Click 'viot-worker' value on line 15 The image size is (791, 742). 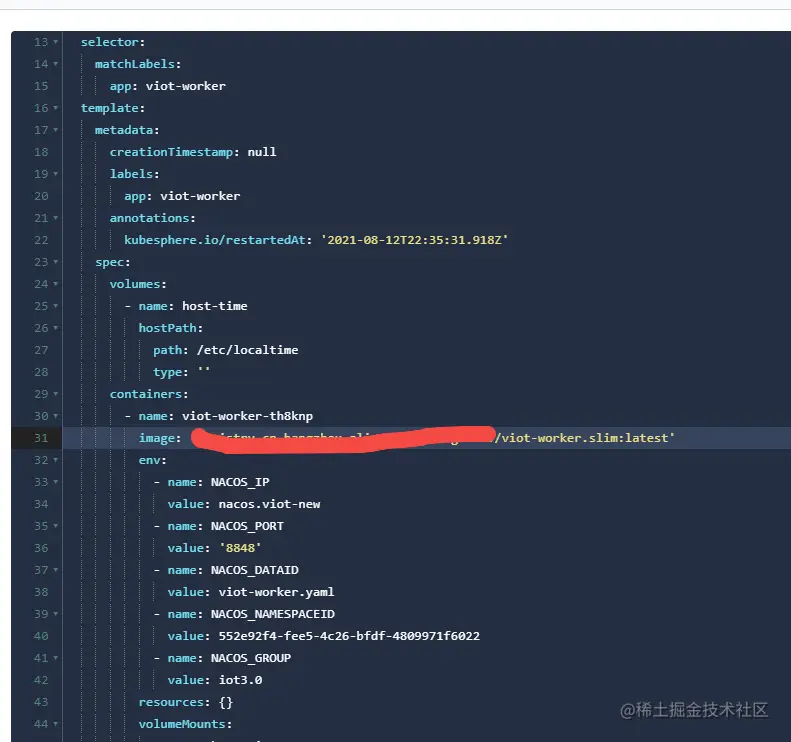coord(186,86)
